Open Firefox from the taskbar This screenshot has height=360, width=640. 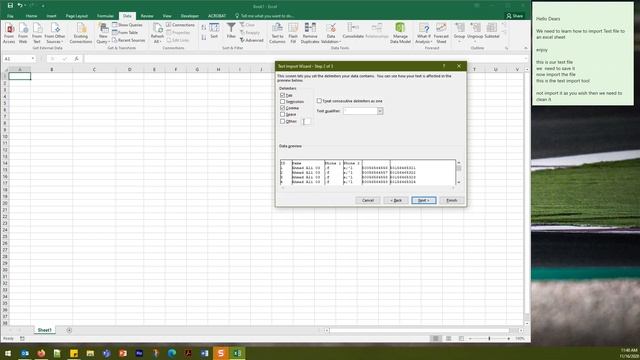pyautogui.click(x=41, y=353)
